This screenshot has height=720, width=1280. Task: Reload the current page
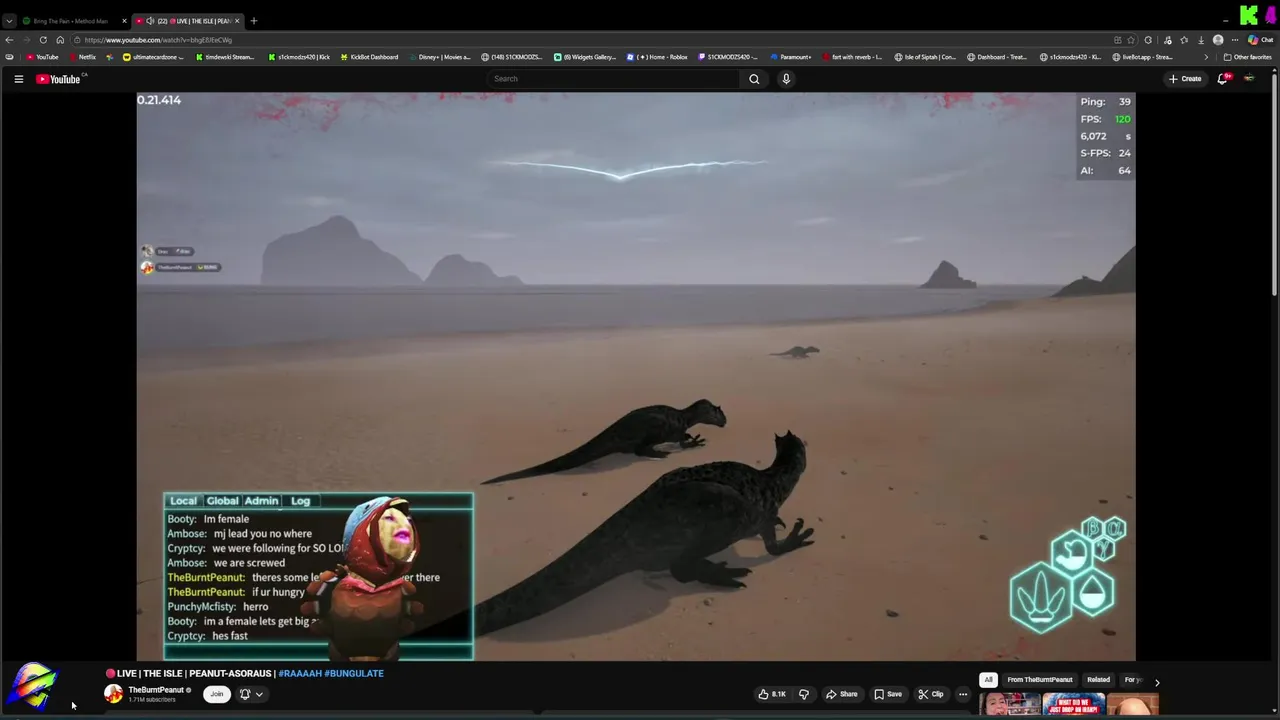(43, 40)
